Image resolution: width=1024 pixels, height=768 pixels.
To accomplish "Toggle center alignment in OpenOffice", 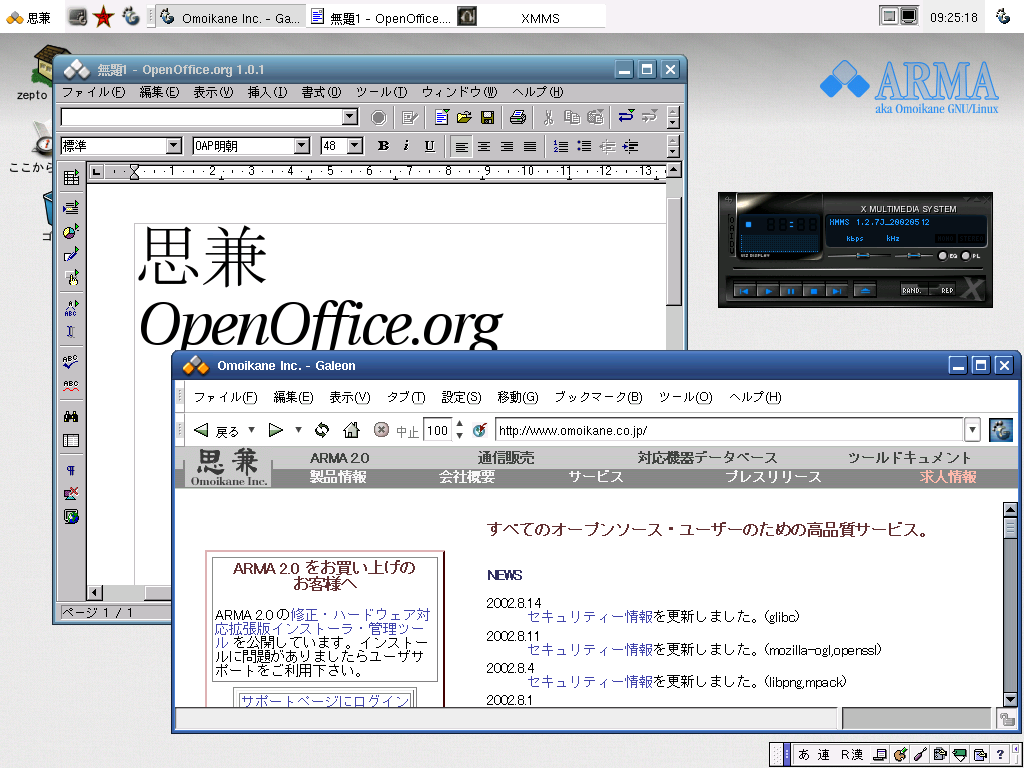I will 484,146.
